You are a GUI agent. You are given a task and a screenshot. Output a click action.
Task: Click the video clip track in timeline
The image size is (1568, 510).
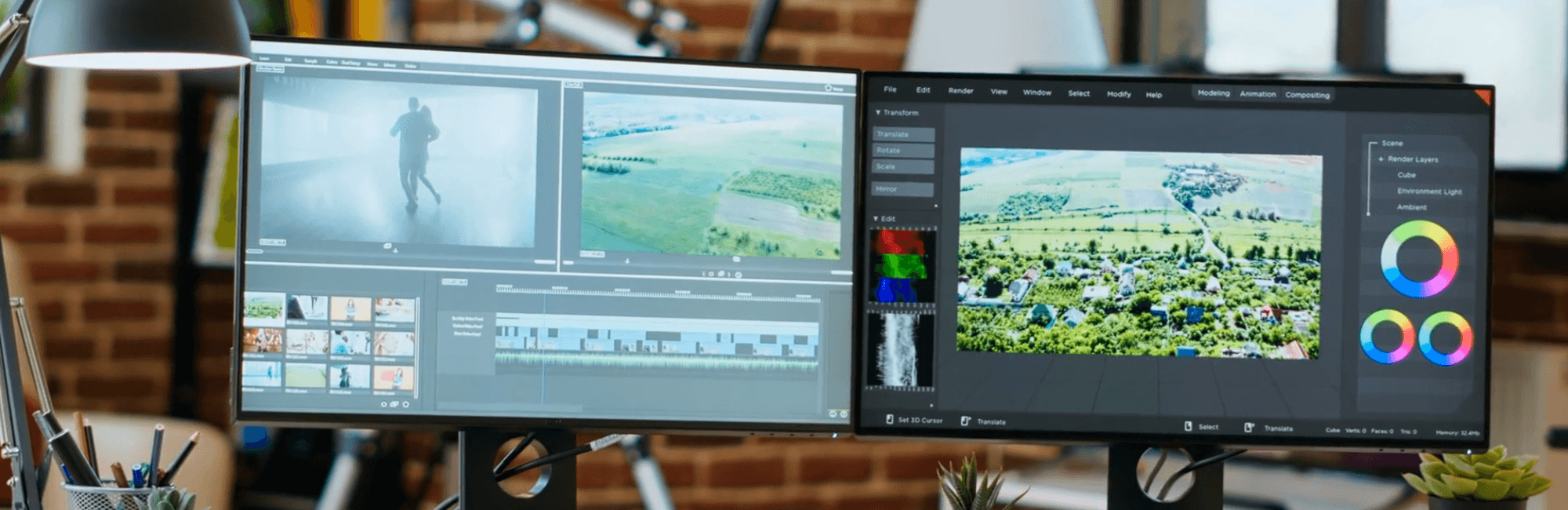point(657,339)
